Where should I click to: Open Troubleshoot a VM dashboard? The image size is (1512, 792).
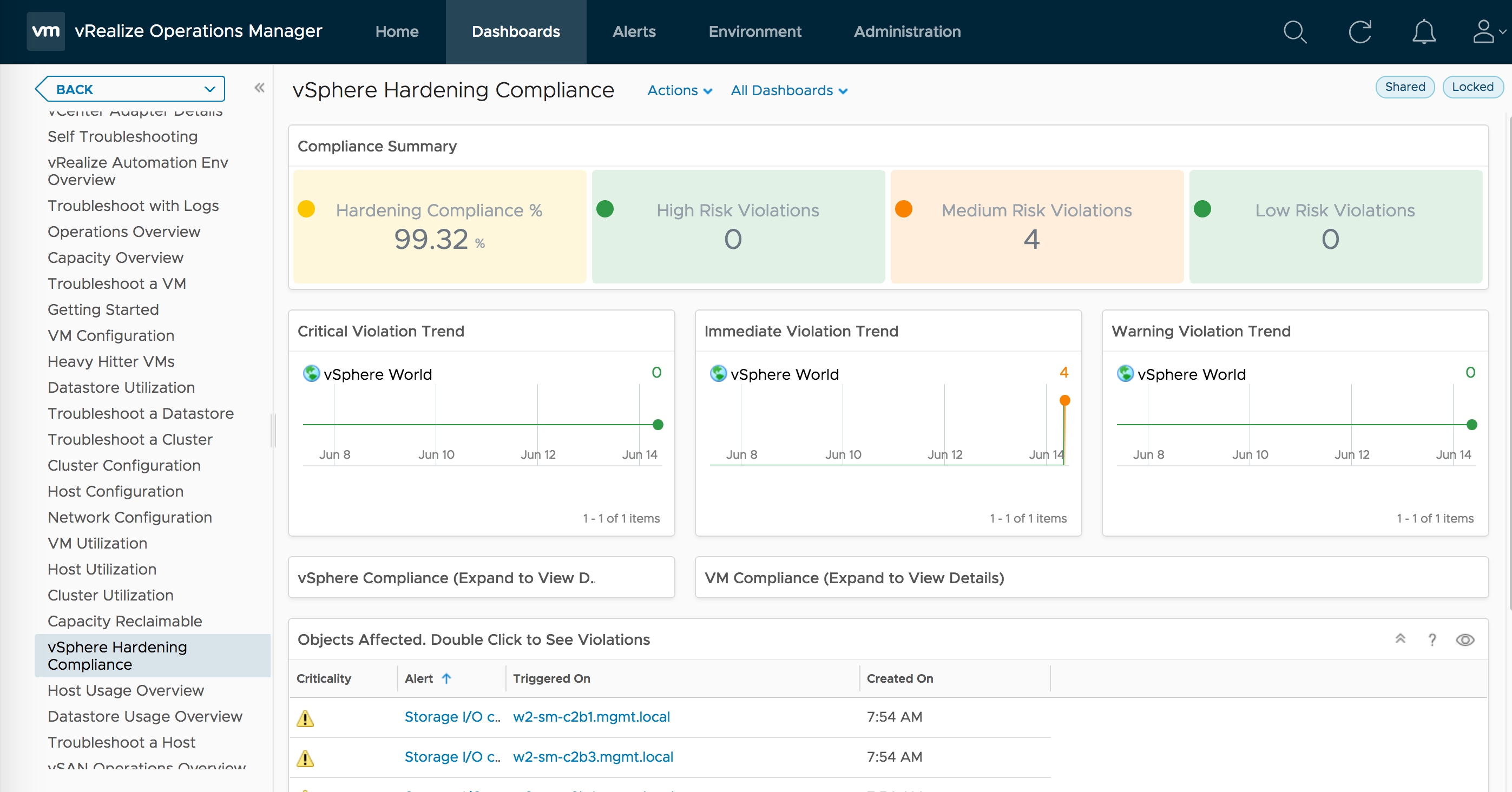pos(117,283)
